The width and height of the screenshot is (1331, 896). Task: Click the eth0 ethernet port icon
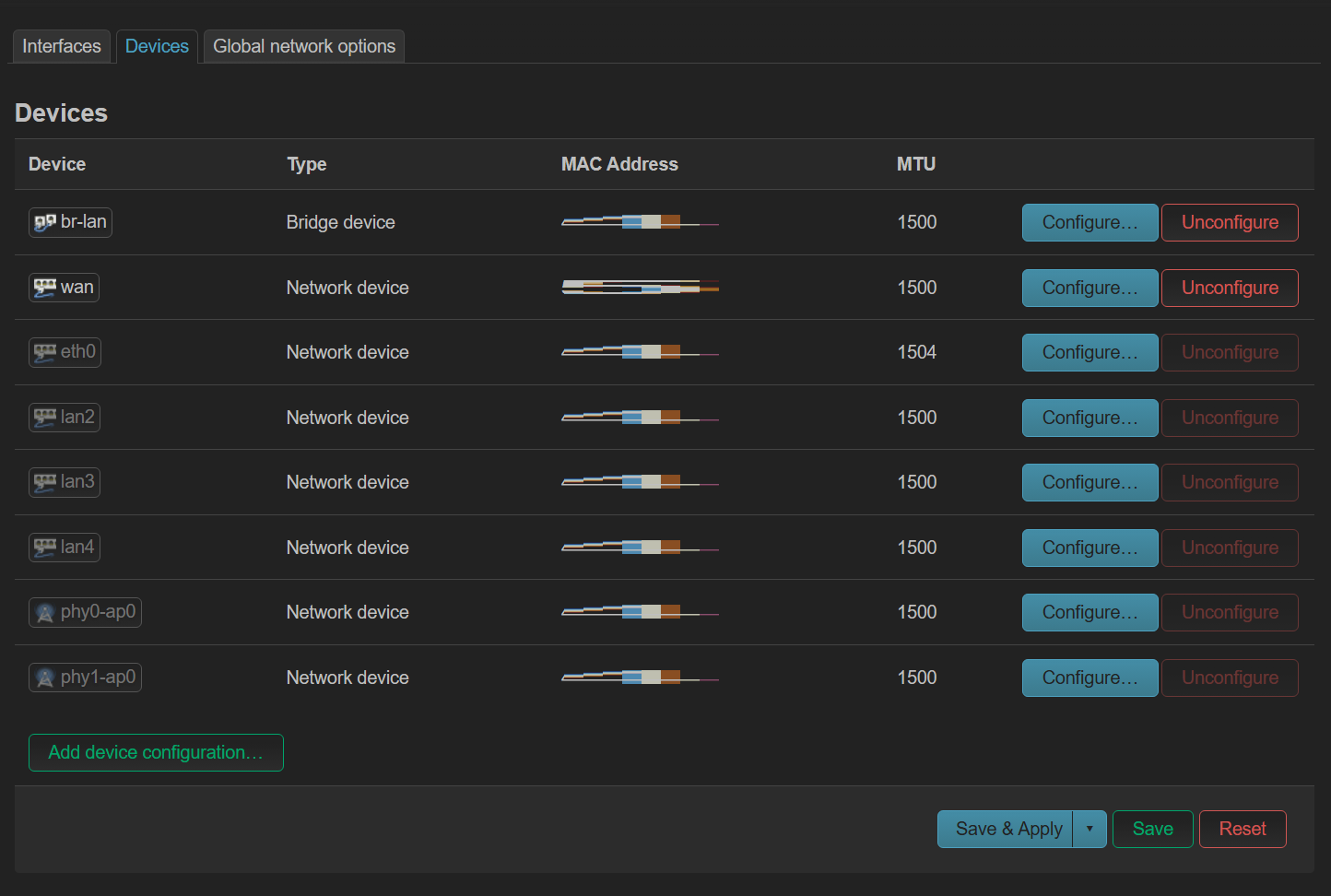[45, 352]
